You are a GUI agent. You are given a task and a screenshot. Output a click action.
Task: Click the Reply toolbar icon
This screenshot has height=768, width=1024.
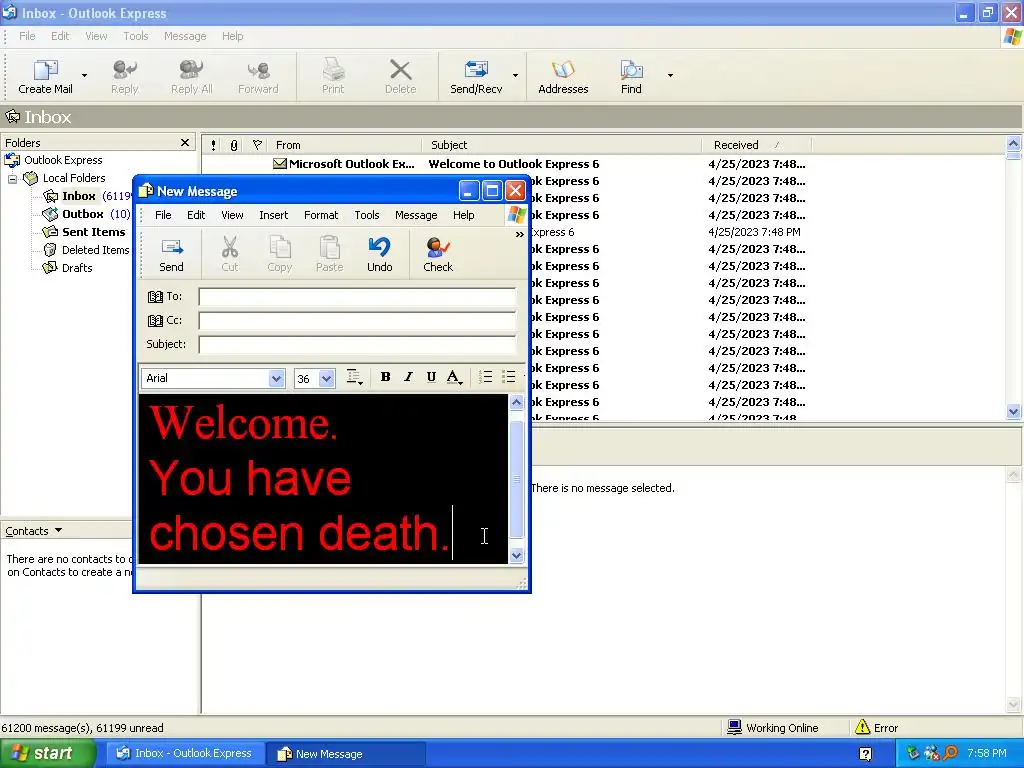[125, 69]
